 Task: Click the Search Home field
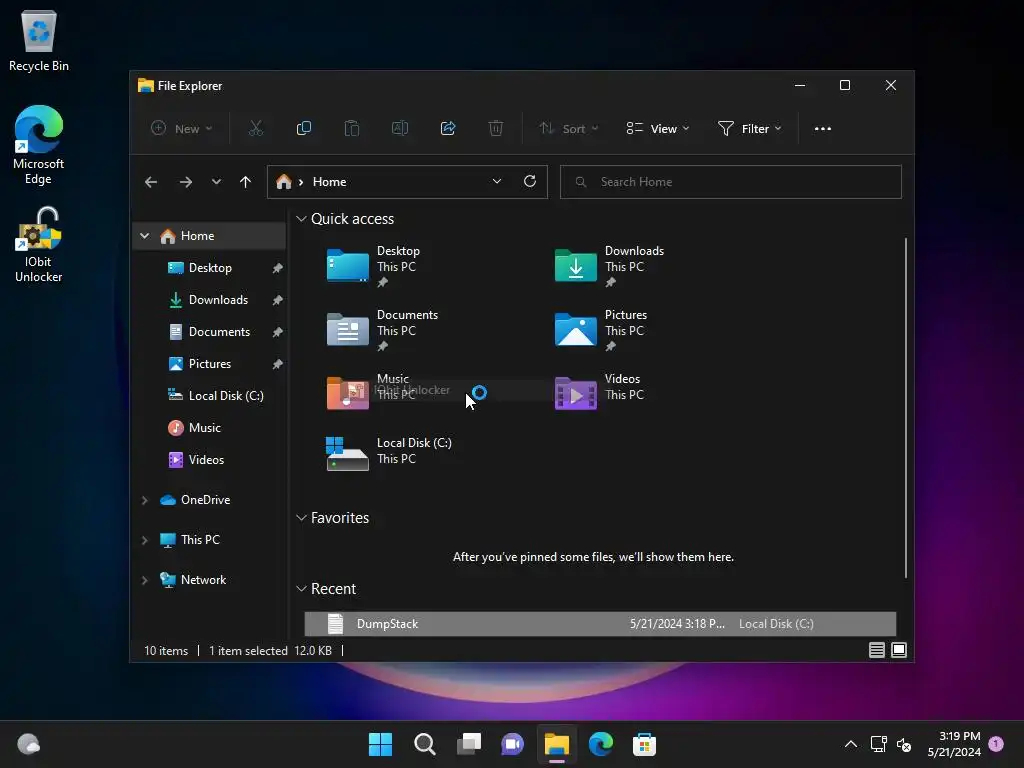(731, 182)
